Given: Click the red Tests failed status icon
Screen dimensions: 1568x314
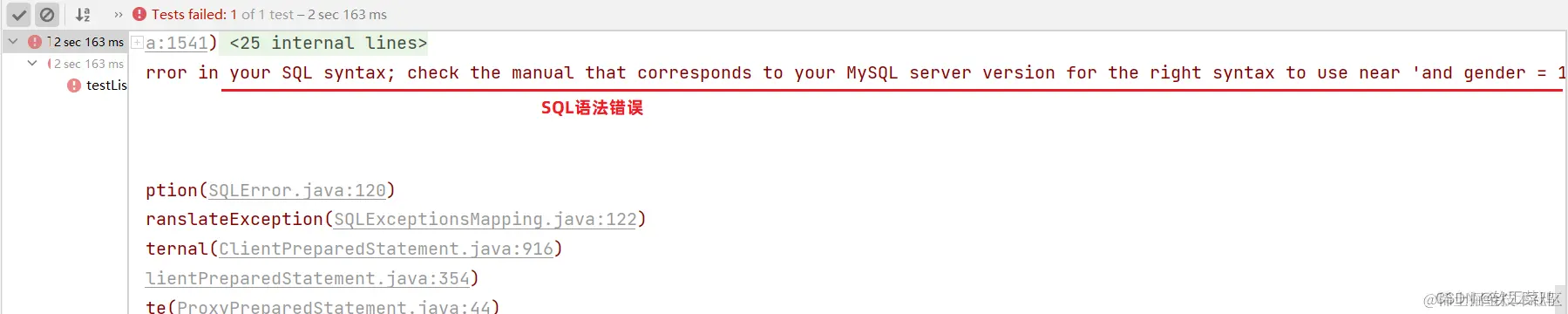Looking at the screenshot, I should coord(139,14).
